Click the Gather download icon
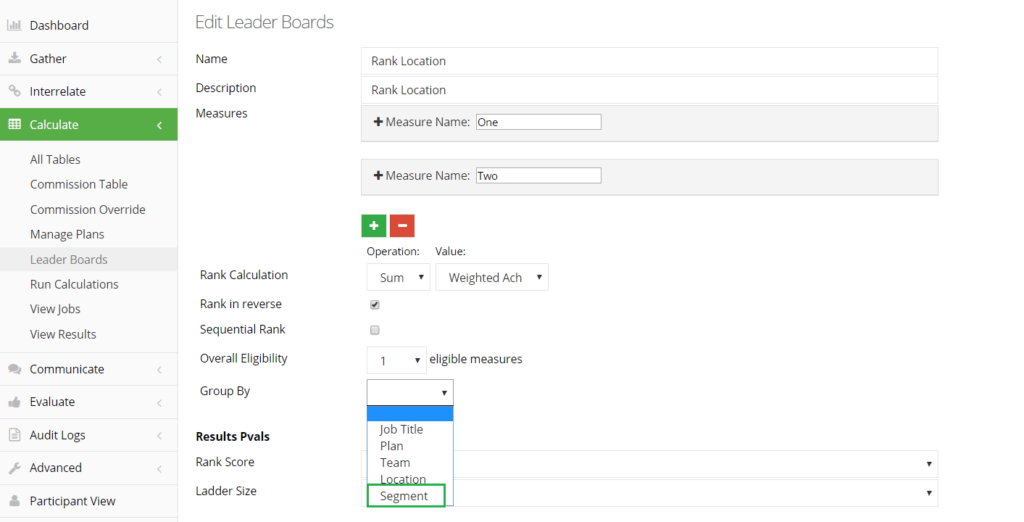This screenshot has height=522, width=1024. coord(14,58)
